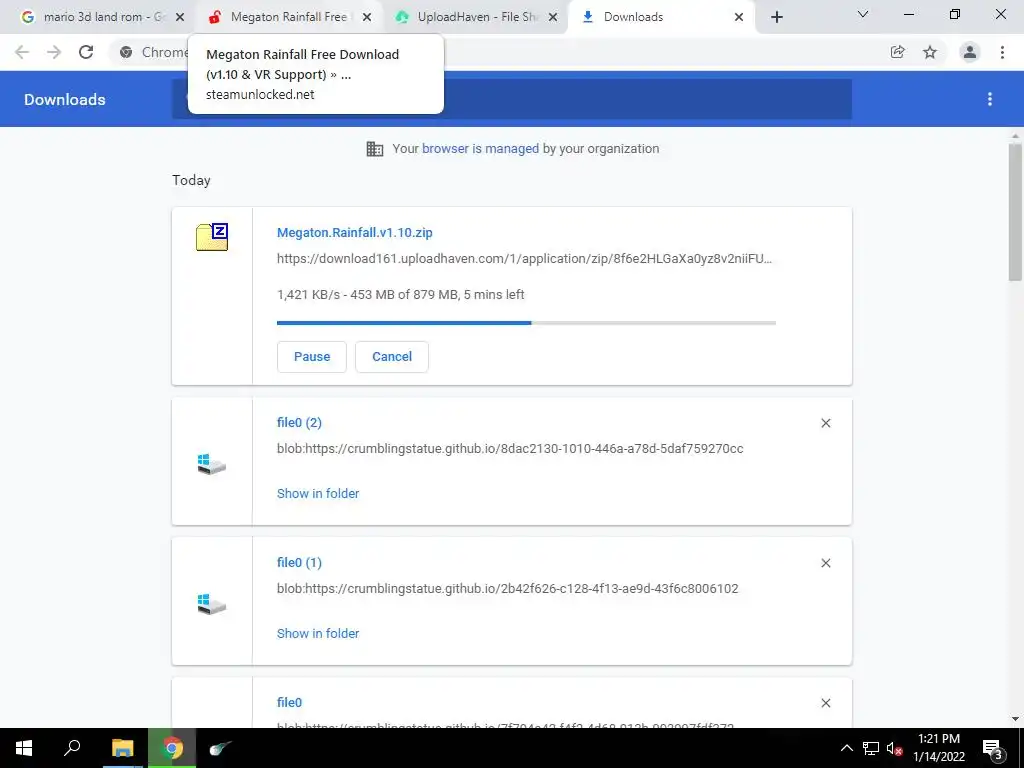The image size is (1024, 768).
Task: Close the mario 3d land rom tab
Action: pos(180,17)
